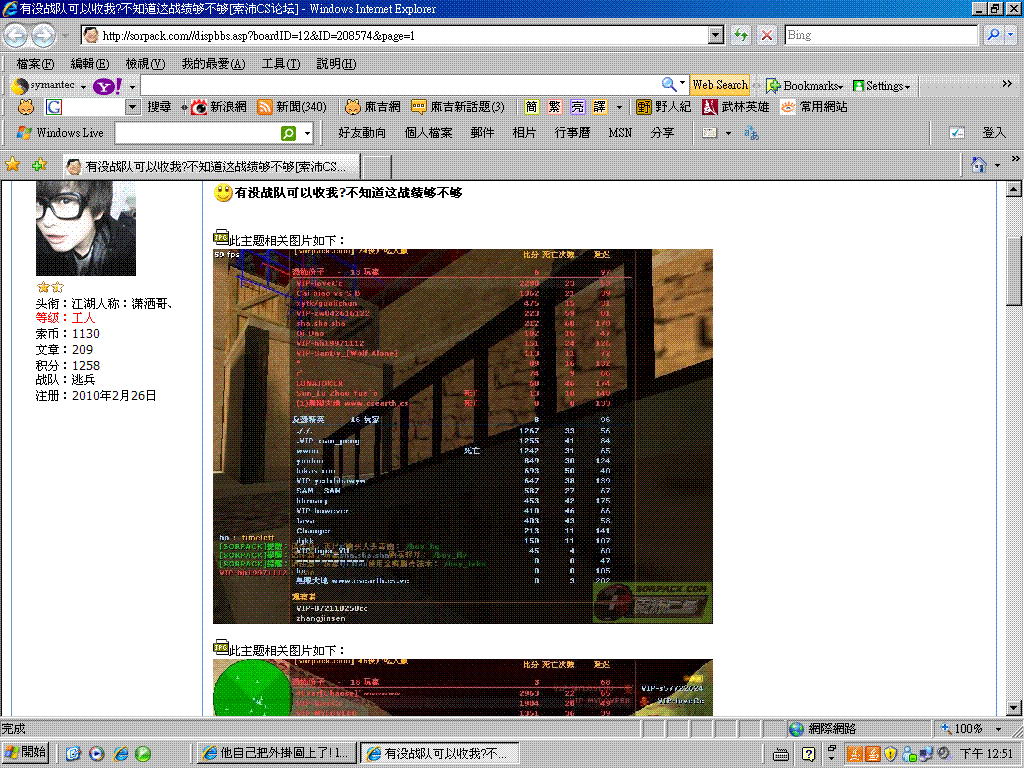1024x768 pixels.
Task: Click the Web Search button
Action: click(720, 86)
